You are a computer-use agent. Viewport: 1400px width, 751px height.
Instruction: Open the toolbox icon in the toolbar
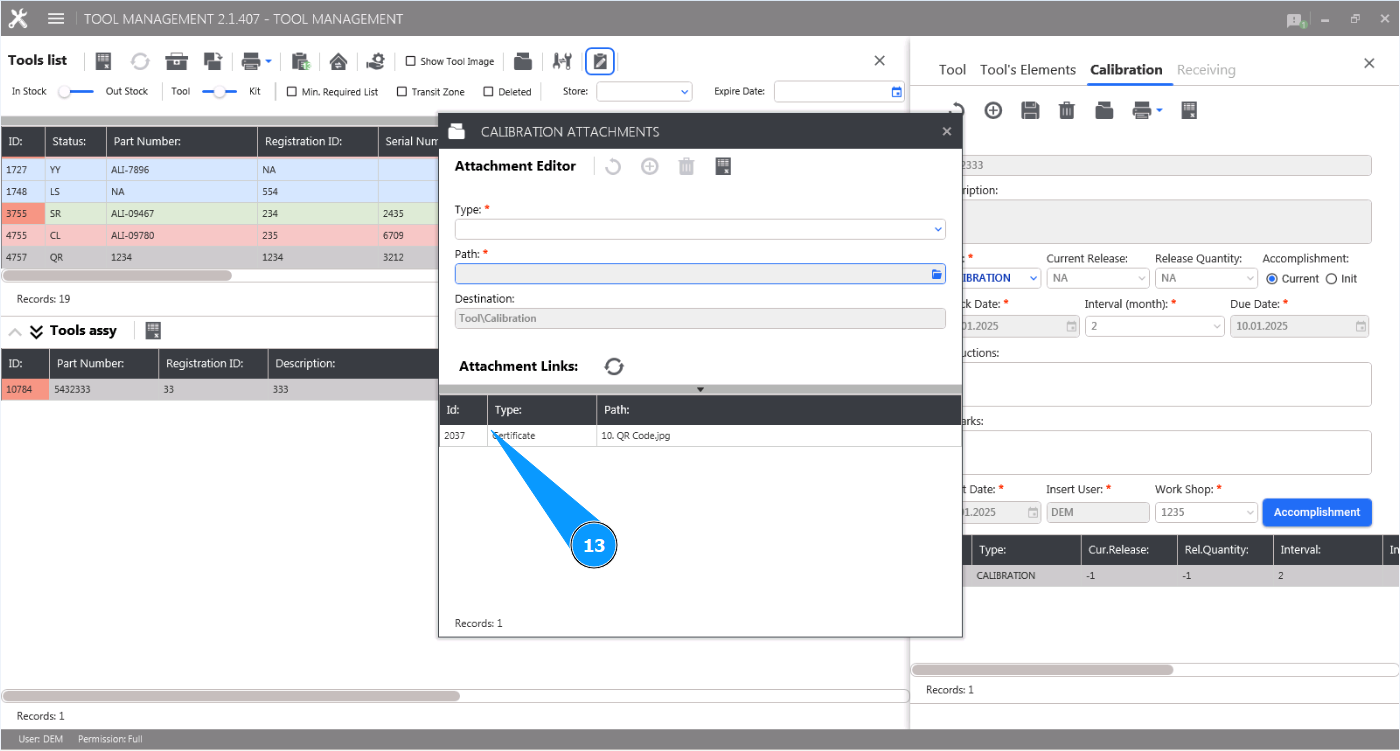coord(176,61)
